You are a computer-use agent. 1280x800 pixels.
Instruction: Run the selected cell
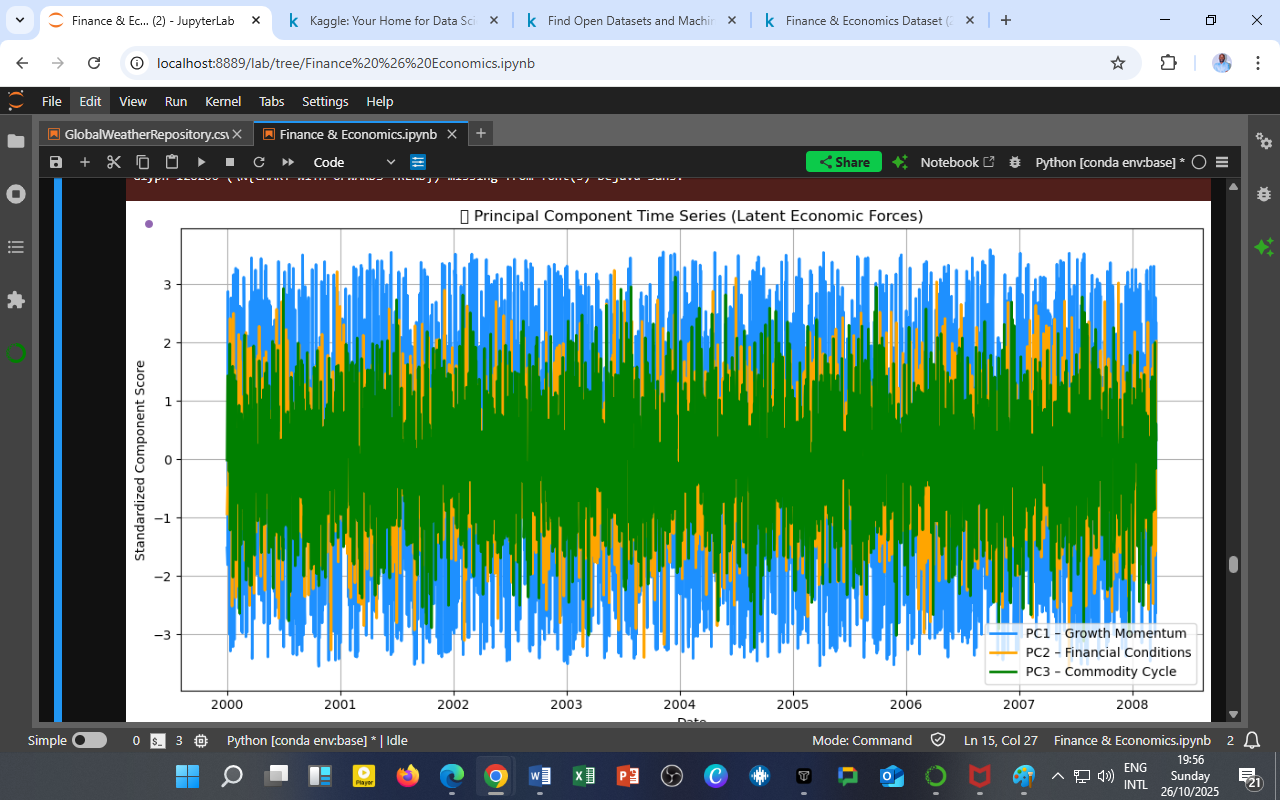click(x=201, y=162)
